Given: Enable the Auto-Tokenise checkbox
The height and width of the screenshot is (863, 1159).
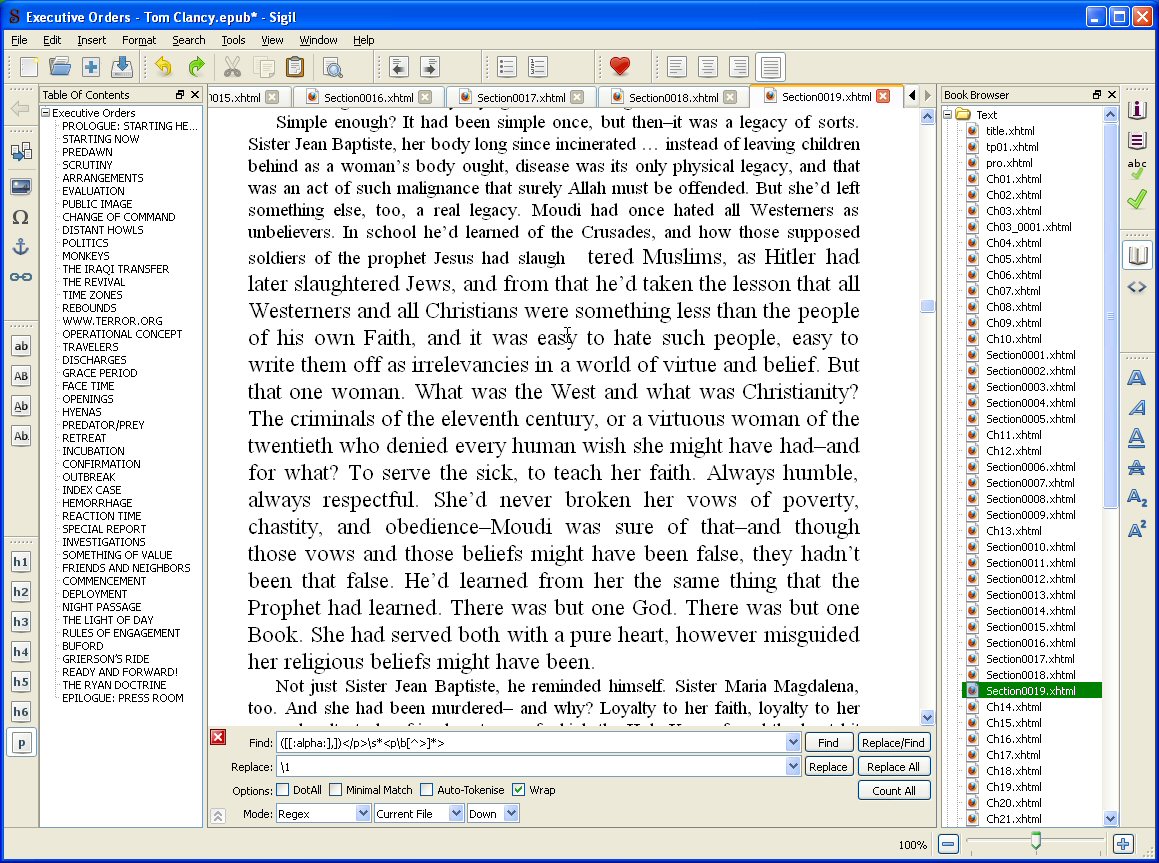Looking at the screenshot, I should pos(426,790).
